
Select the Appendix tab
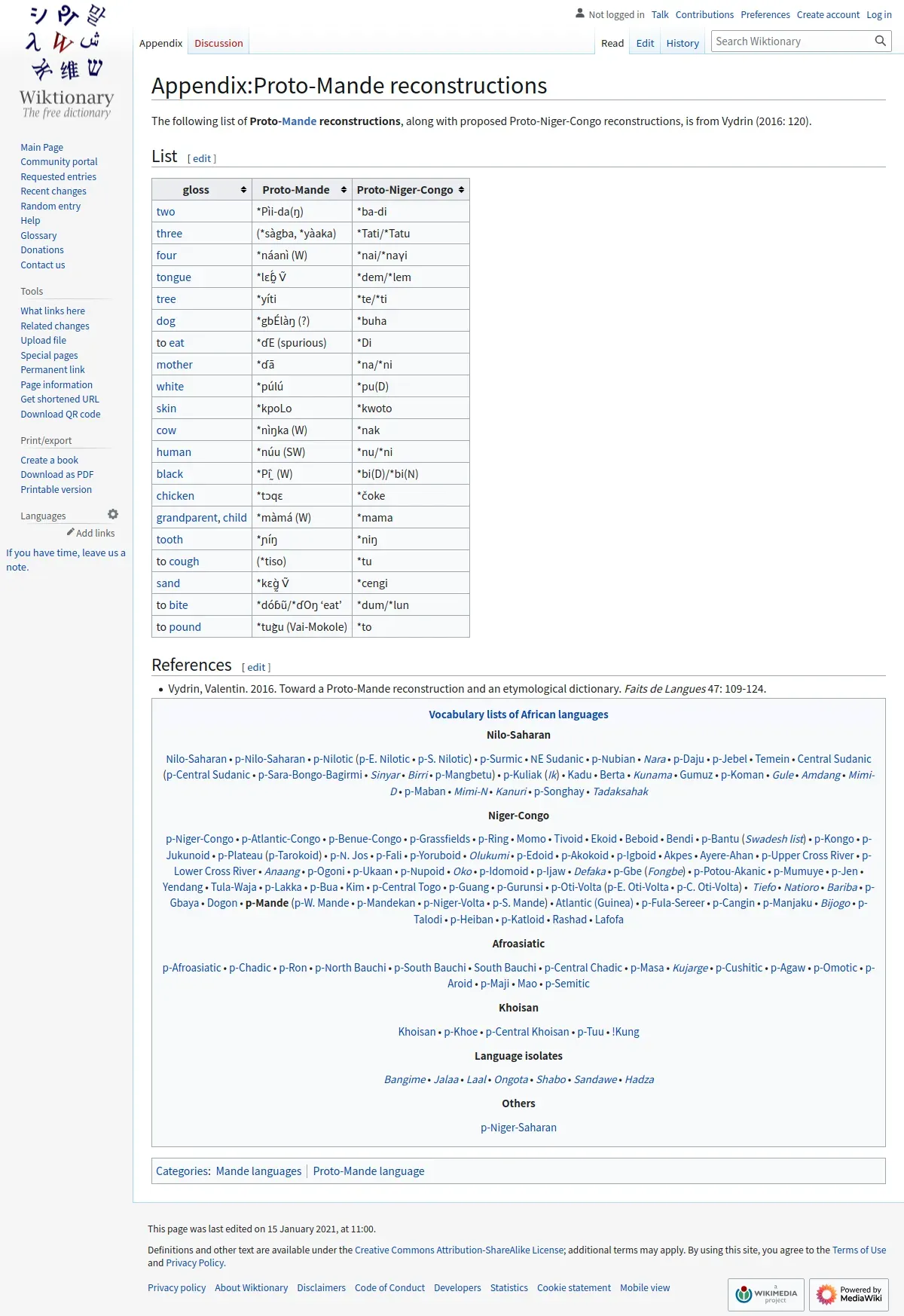click(x=160, y=43)
